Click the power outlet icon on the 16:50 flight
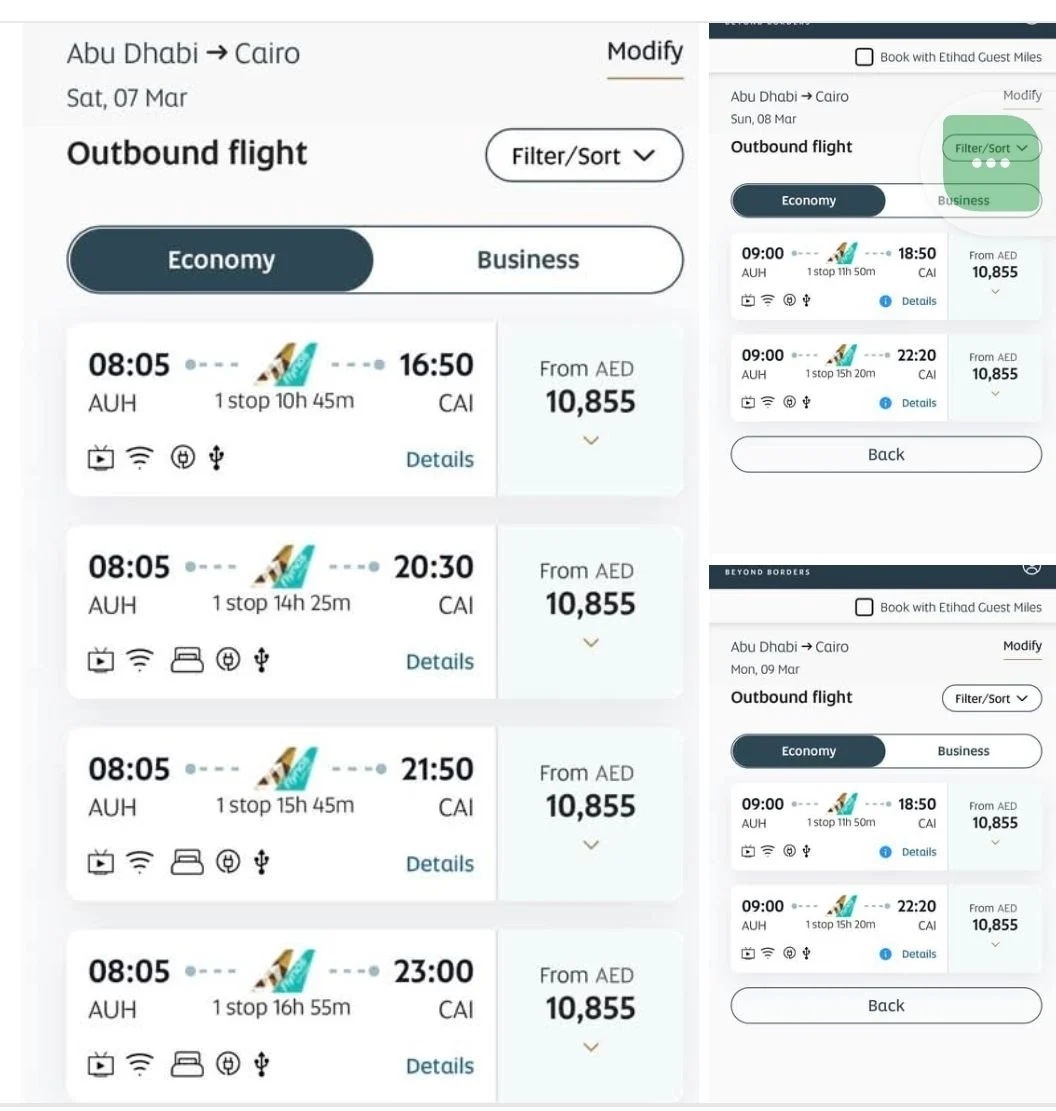1056x1111 pixels. (182, 459)
